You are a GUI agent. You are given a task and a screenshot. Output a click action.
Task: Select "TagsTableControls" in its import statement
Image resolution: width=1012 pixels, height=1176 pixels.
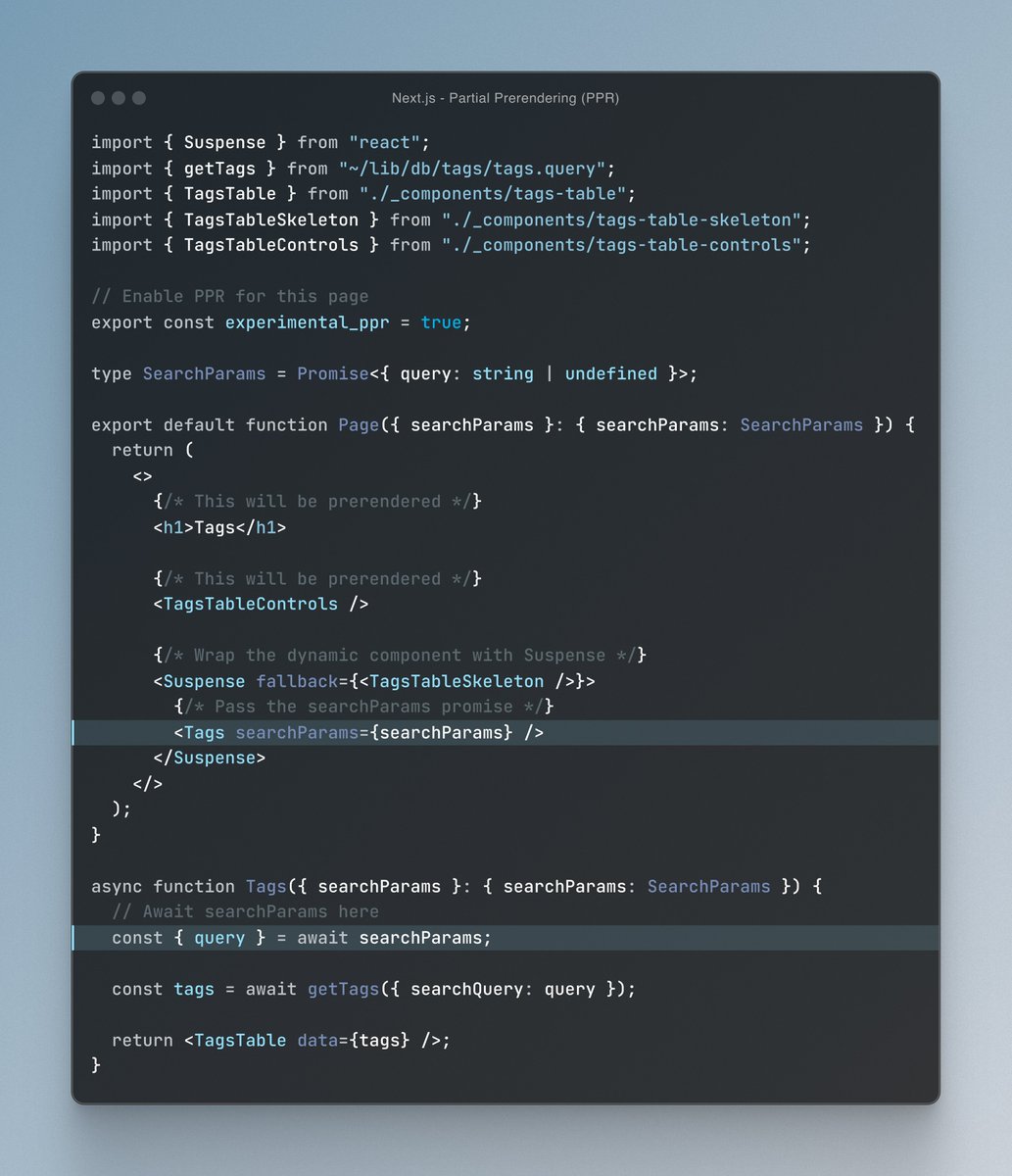(271, 245)
